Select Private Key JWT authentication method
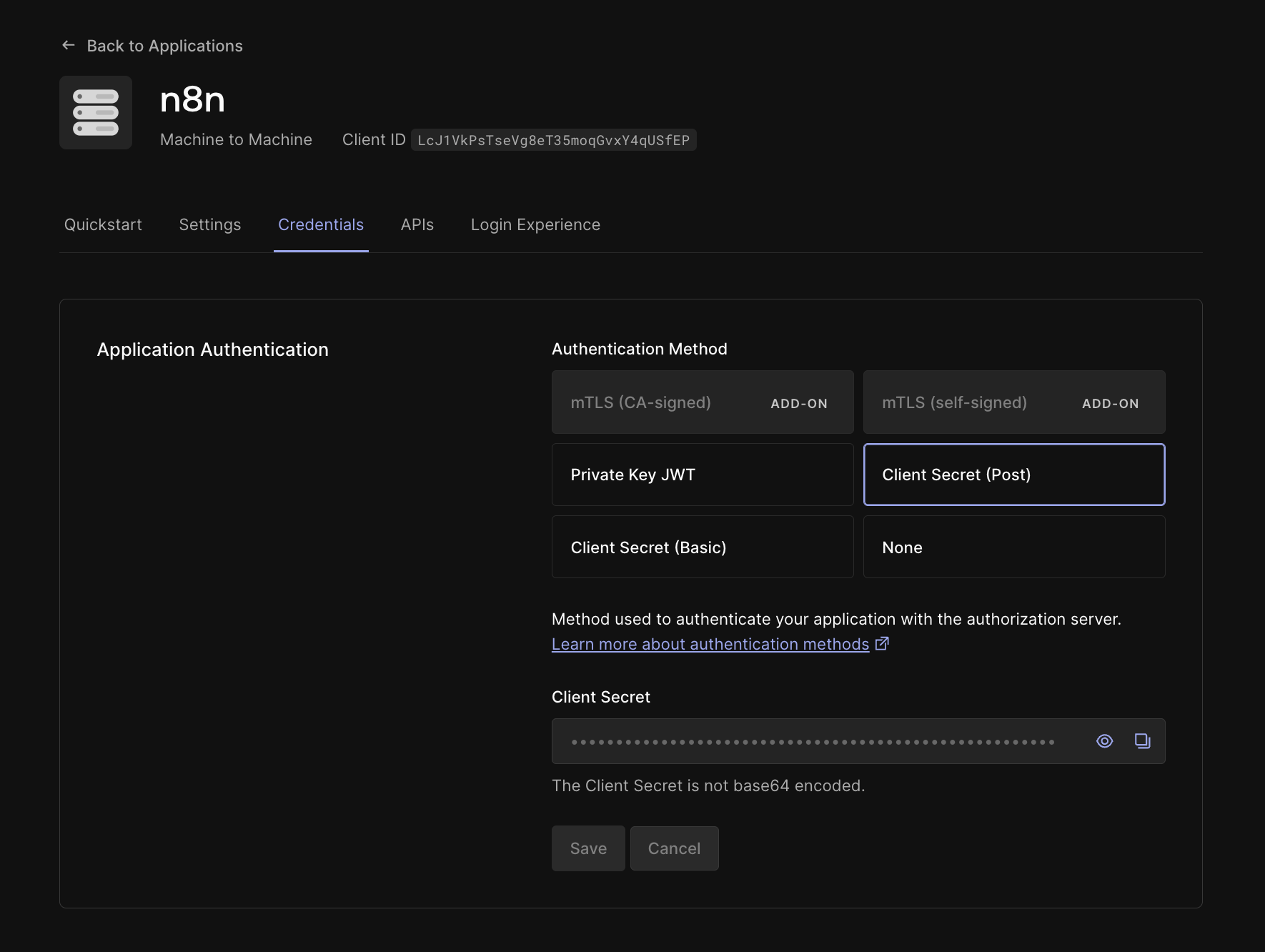1265x952 pixels. pyautogui.click(x=703, y=475)
